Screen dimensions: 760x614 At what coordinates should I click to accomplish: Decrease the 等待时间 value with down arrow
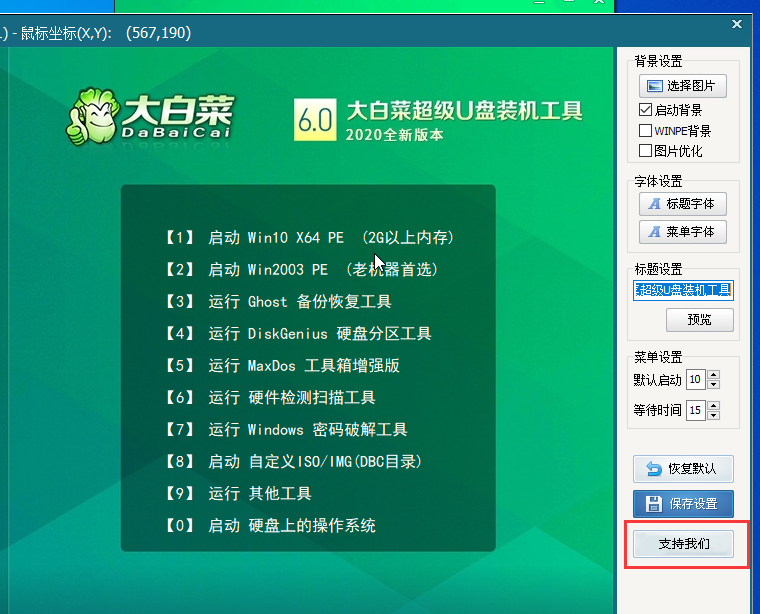point(713,414)
